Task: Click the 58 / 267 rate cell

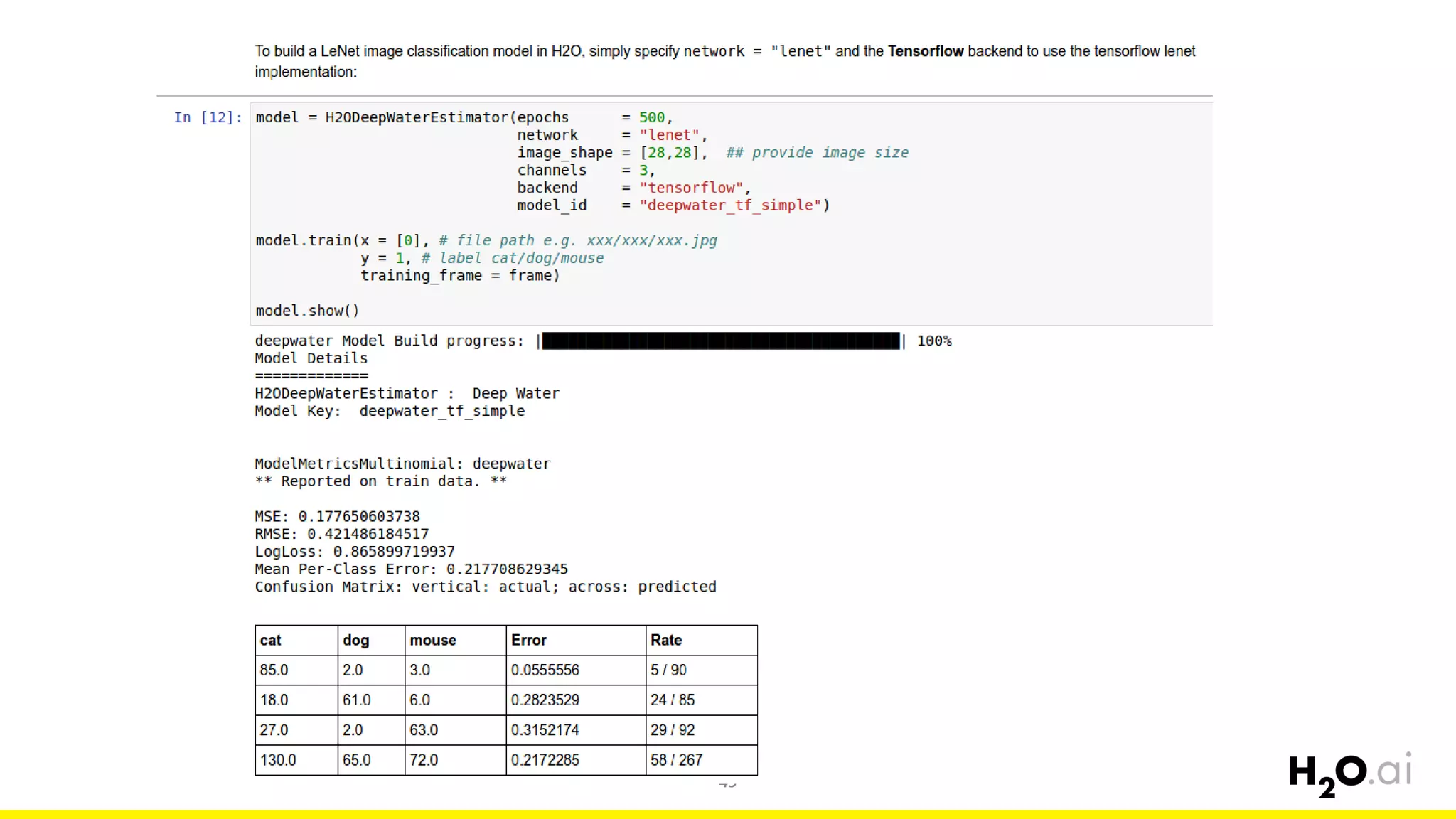Action: (x=676, y=760)
